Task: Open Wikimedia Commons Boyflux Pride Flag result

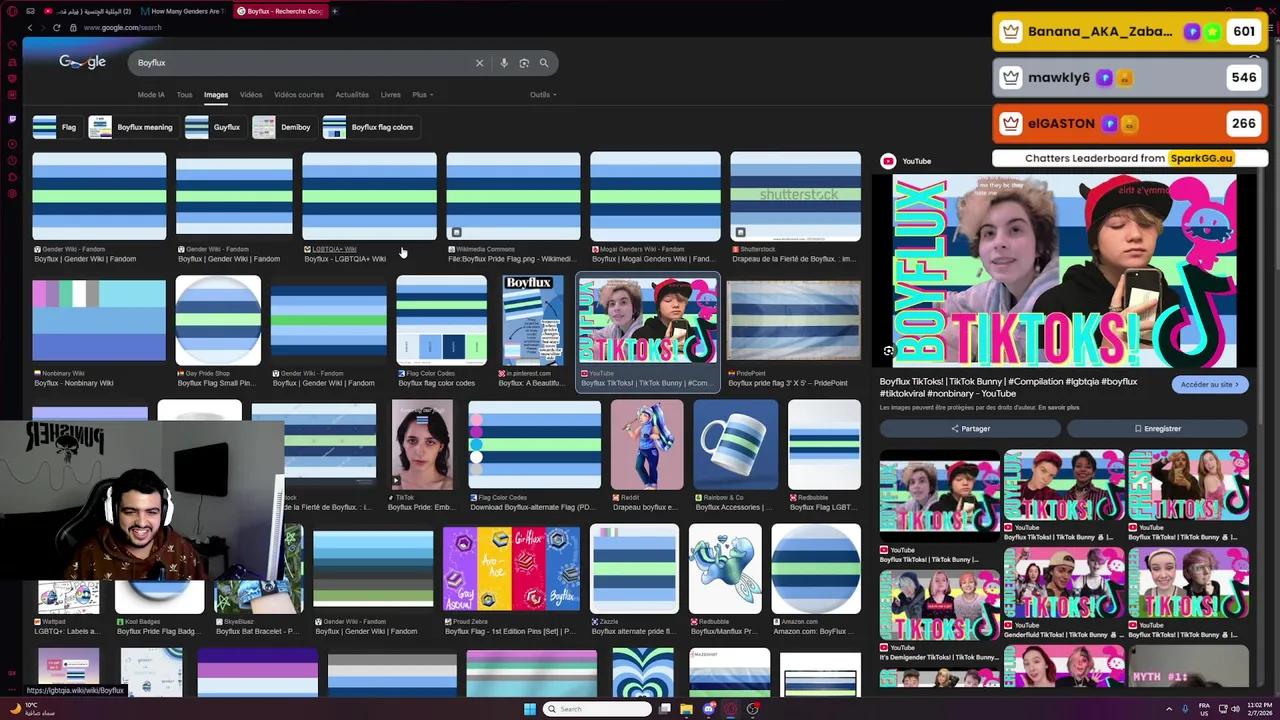Action: tap(513, 196)
